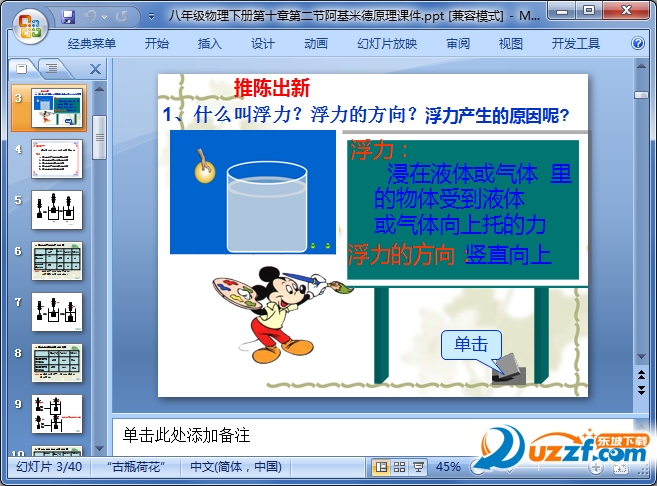Click the "古瓶荷花" theme name
This screenshot has height=486, width=657.
click(136, 467)
